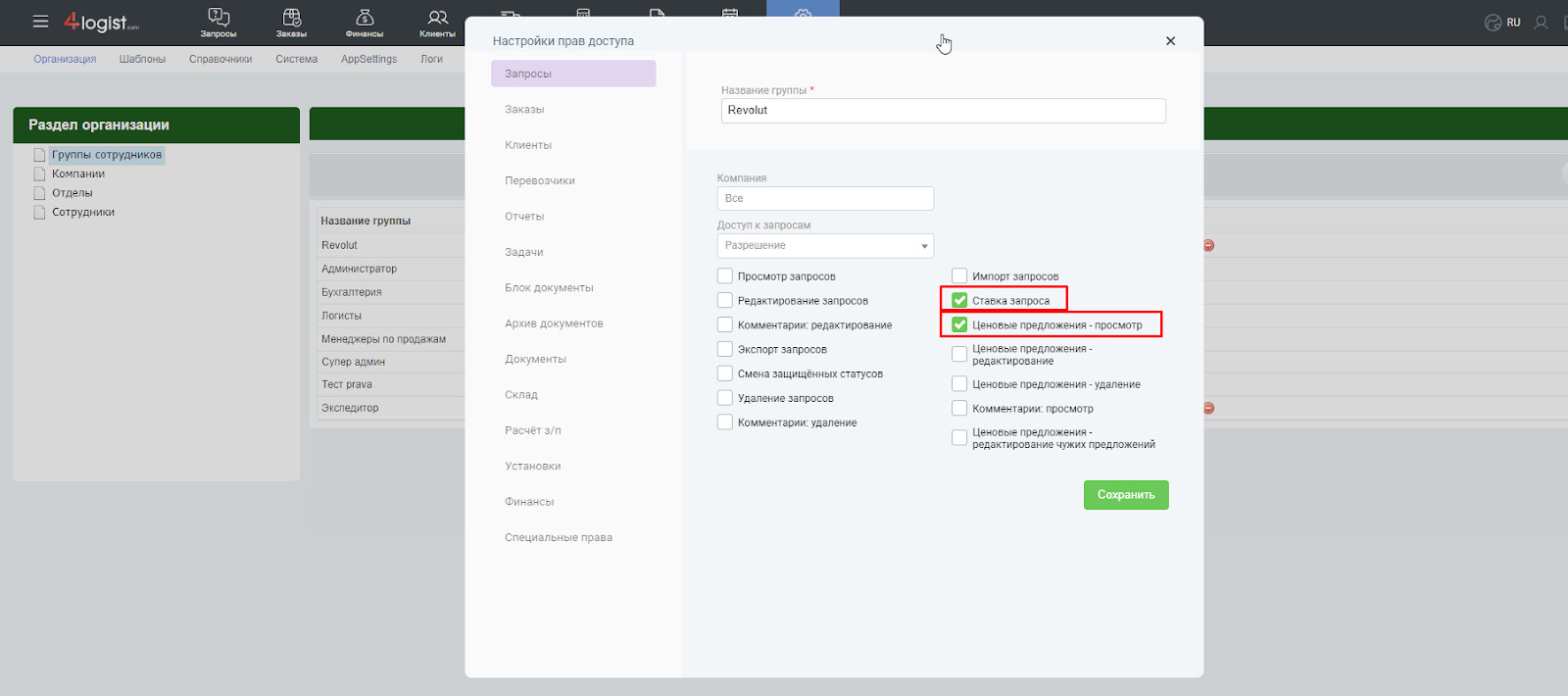Open Финансы section in top bar
Image resolution: width=1568 pixels, height=696 pixels.
point(365,23)
